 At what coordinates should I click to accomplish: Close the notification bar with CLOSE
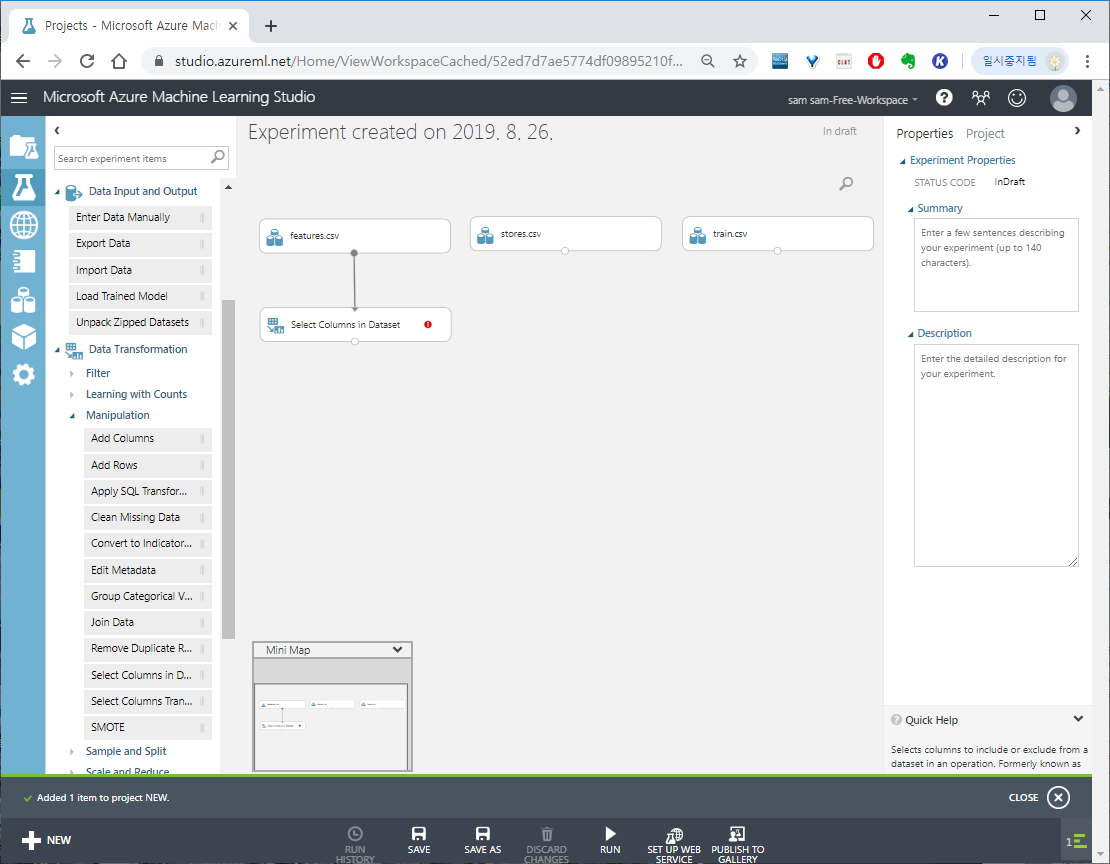pyautogui.click(x=1039, y=797)
